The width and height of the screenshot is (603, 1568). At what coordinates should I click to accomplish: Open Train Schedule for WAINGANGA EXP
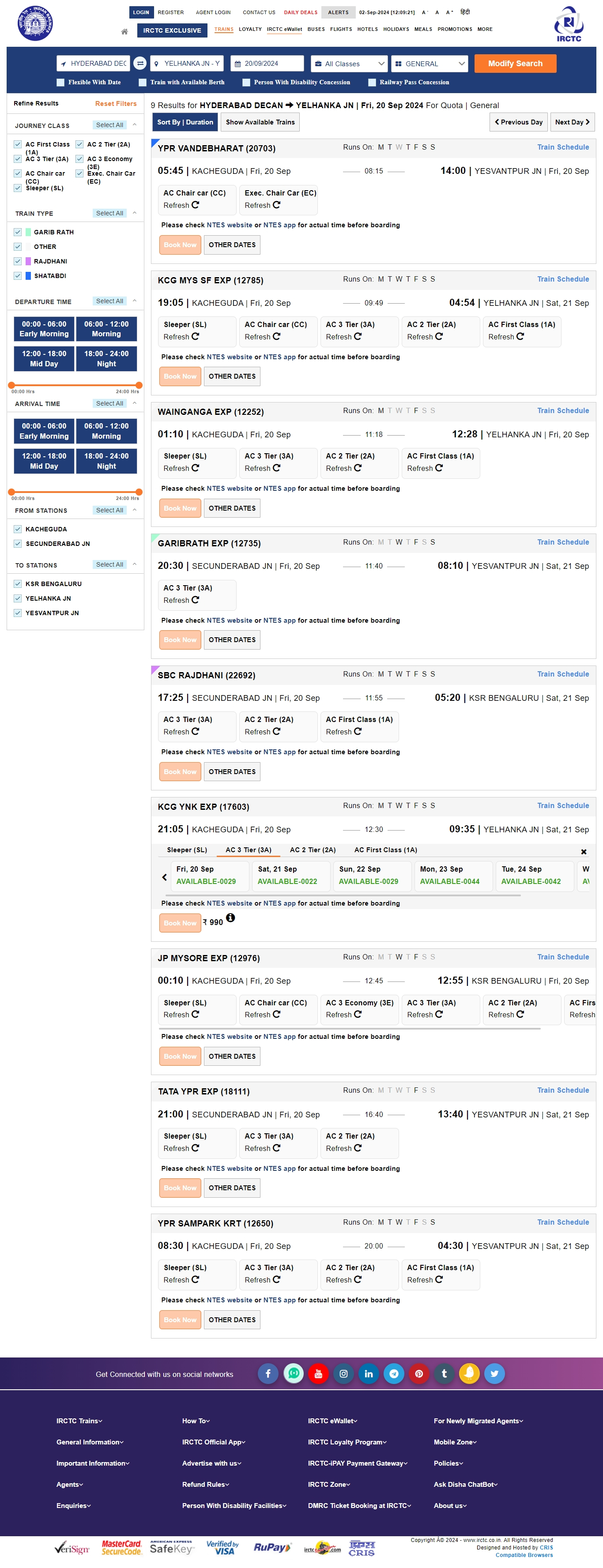pos(563,411)
